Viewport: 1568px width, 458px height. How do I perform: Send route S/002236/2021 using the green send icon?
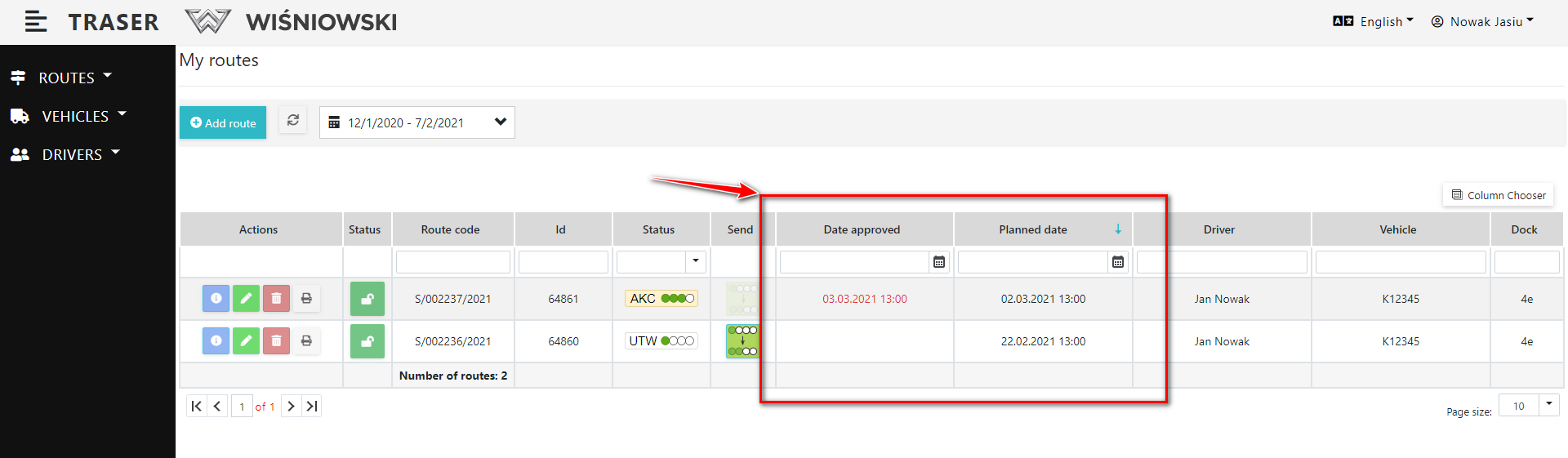(x=742, y=341)
